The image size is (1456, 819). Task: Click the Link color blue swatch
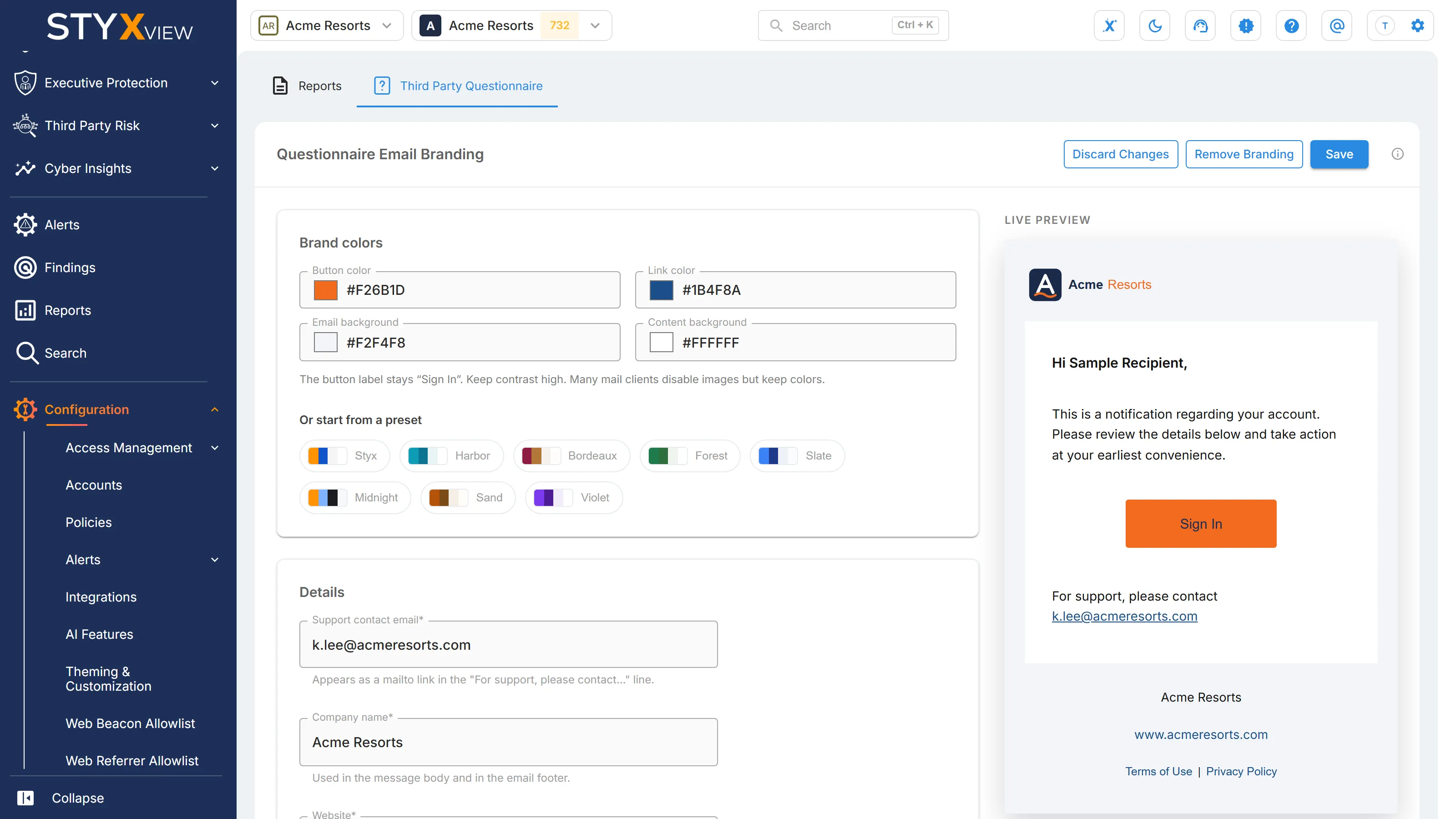coord(661,290)
